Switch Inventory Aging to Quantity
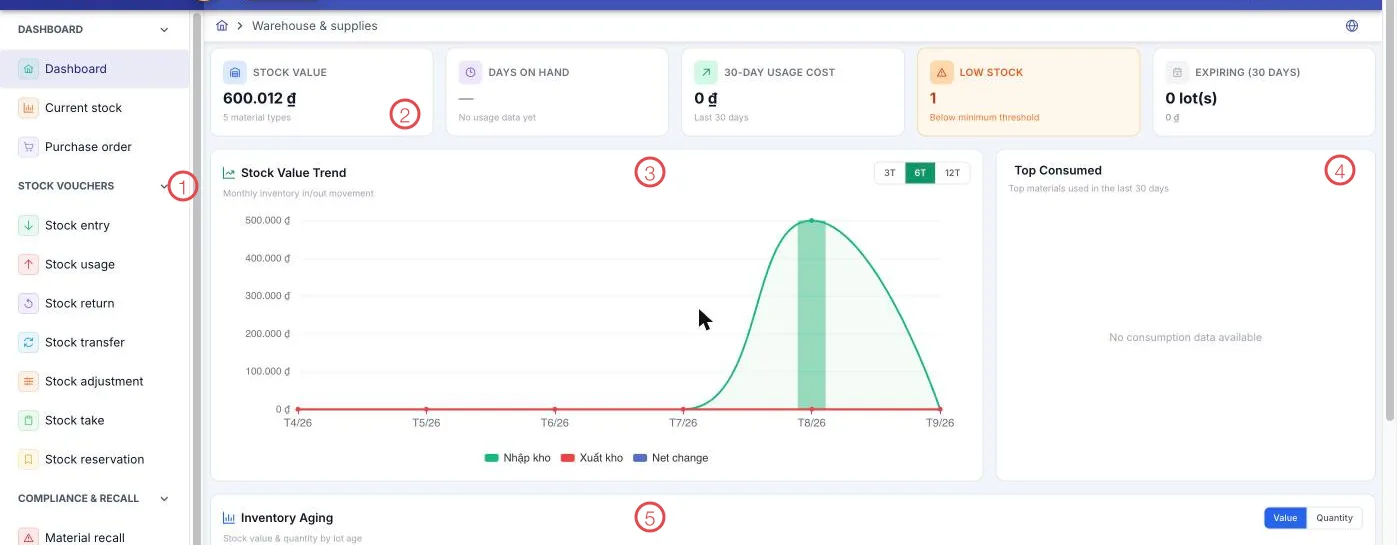 tap(1334, 518)
